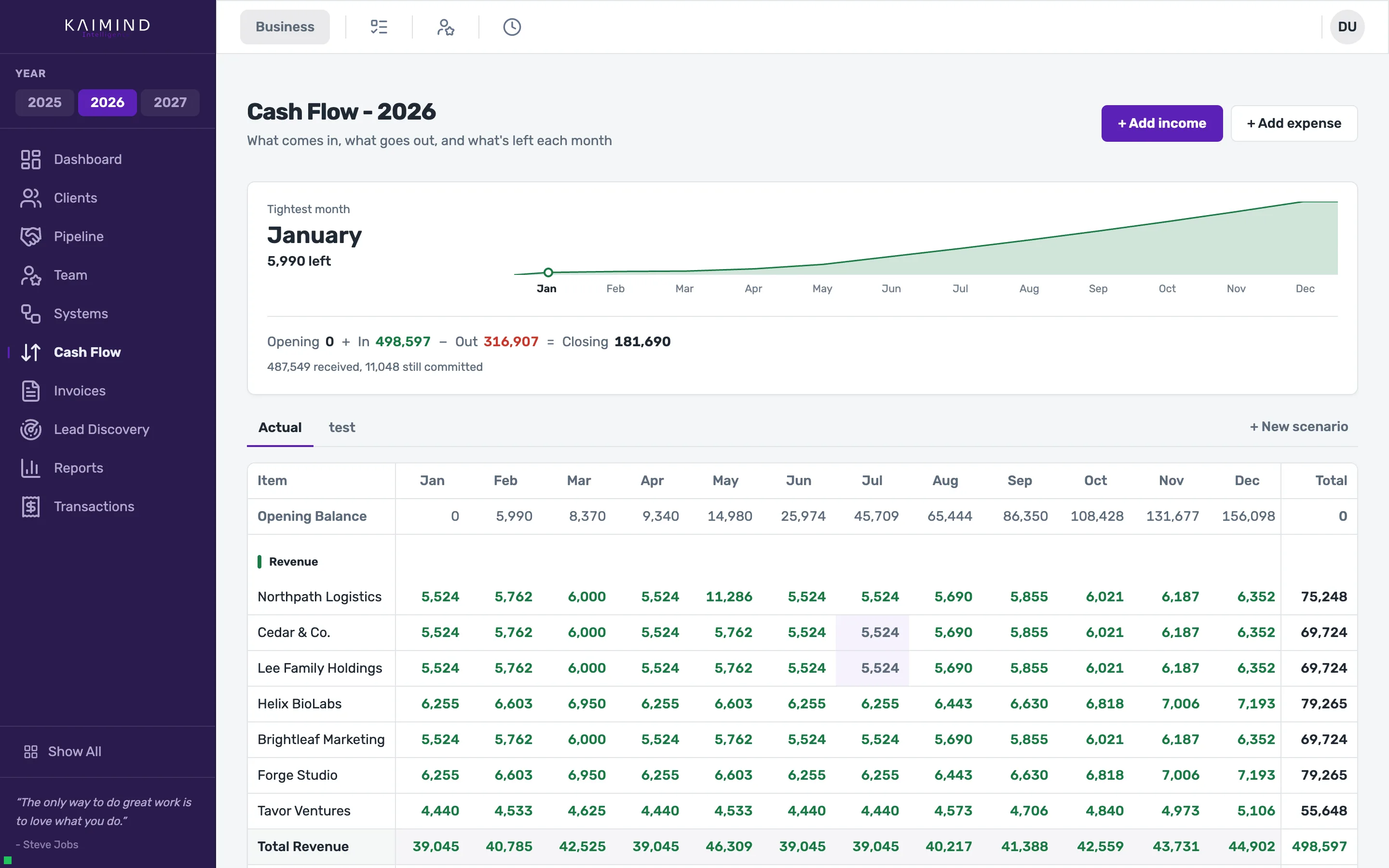Open the Lead Discovery page
The height and width of the screenshot is (868, 1389).
[102, 429]
